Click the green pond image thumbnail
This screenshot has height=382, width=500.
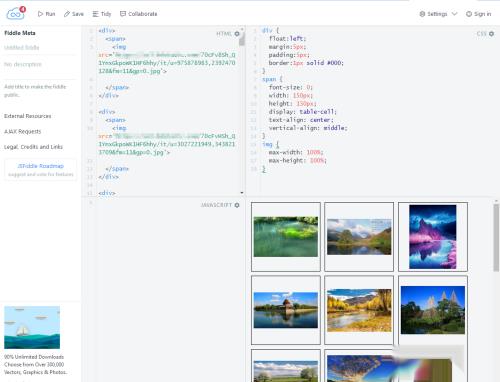pyautogui.click(x=286, y=237)
